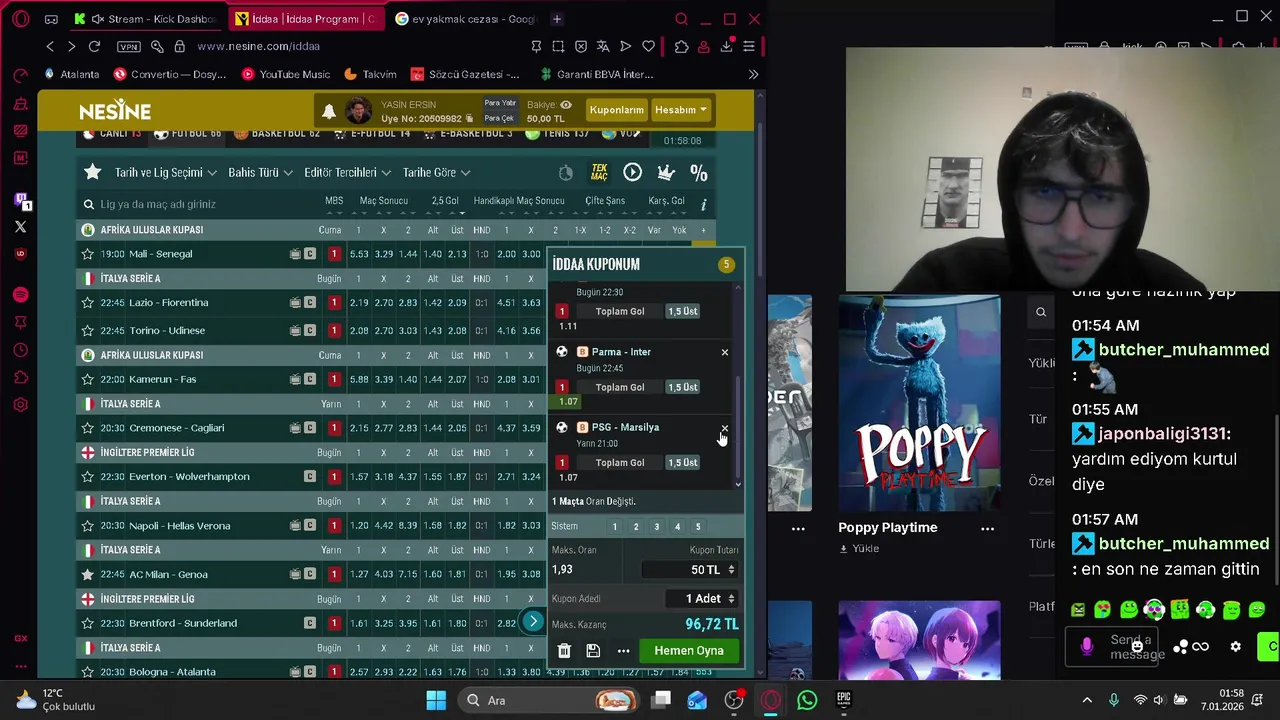1280x720 pixels.
Task: Favorite the Torino - Udinese match star
Action: [87, 331]
